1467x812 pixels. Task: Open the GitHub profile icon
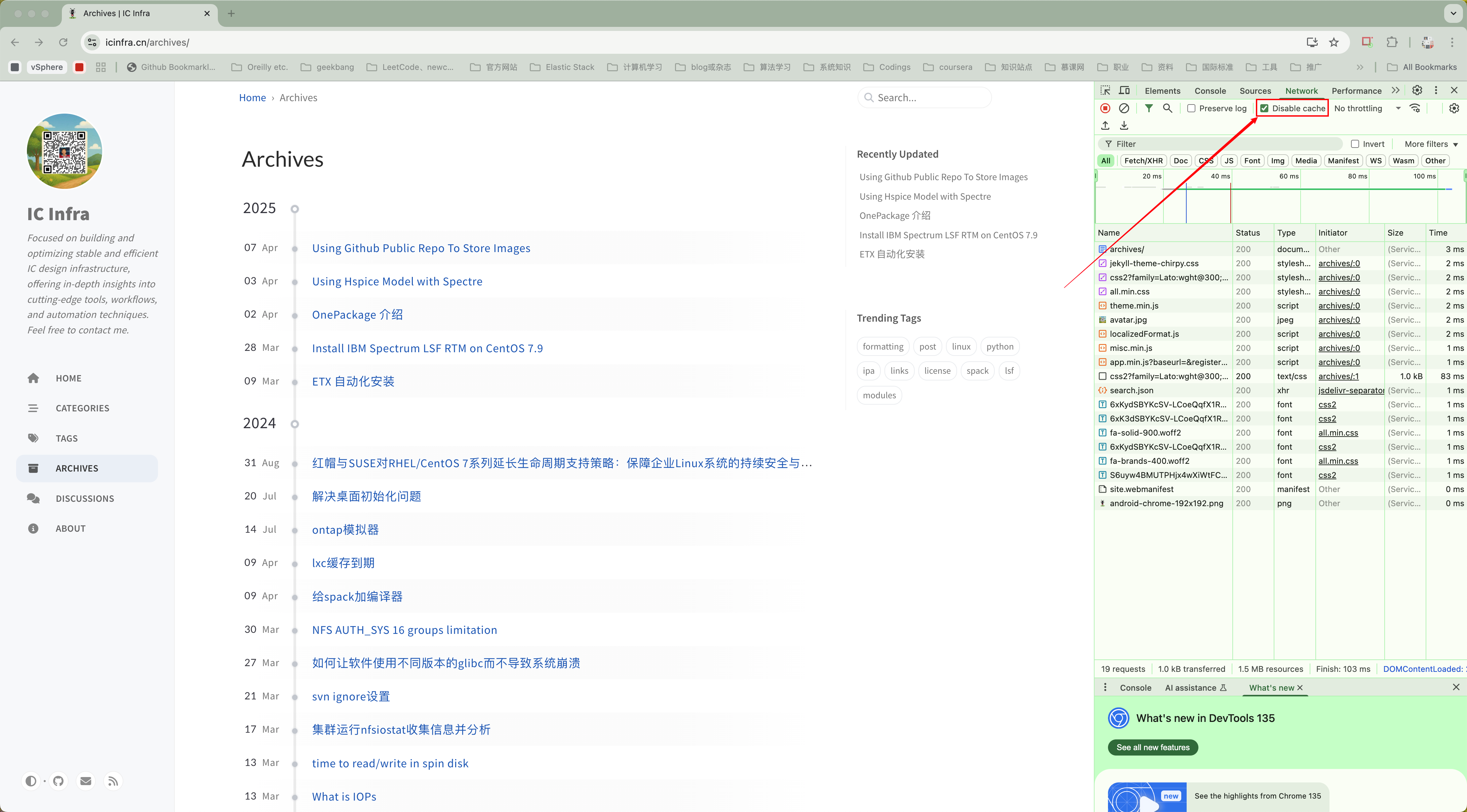coord(58,781)
